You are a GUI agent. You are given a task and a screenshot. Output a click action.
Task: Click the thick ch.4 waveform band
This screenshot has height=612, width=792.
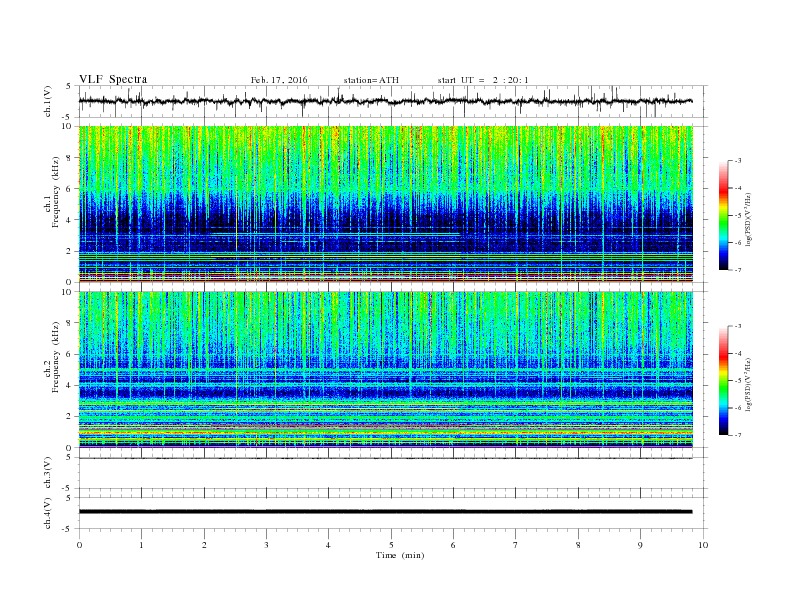(x=385, y=512)
